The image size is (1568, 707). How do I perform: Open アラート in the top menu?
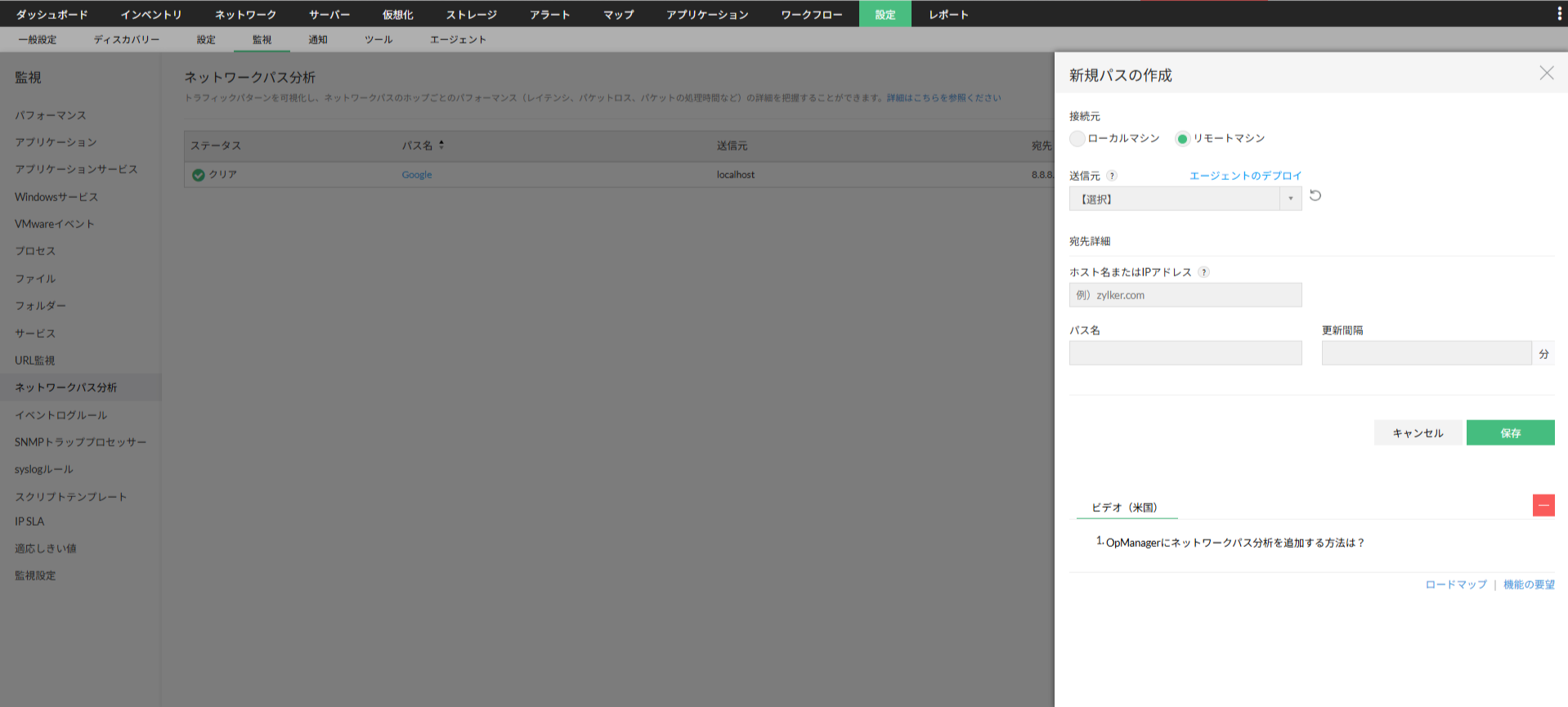[x=550, y=15]
